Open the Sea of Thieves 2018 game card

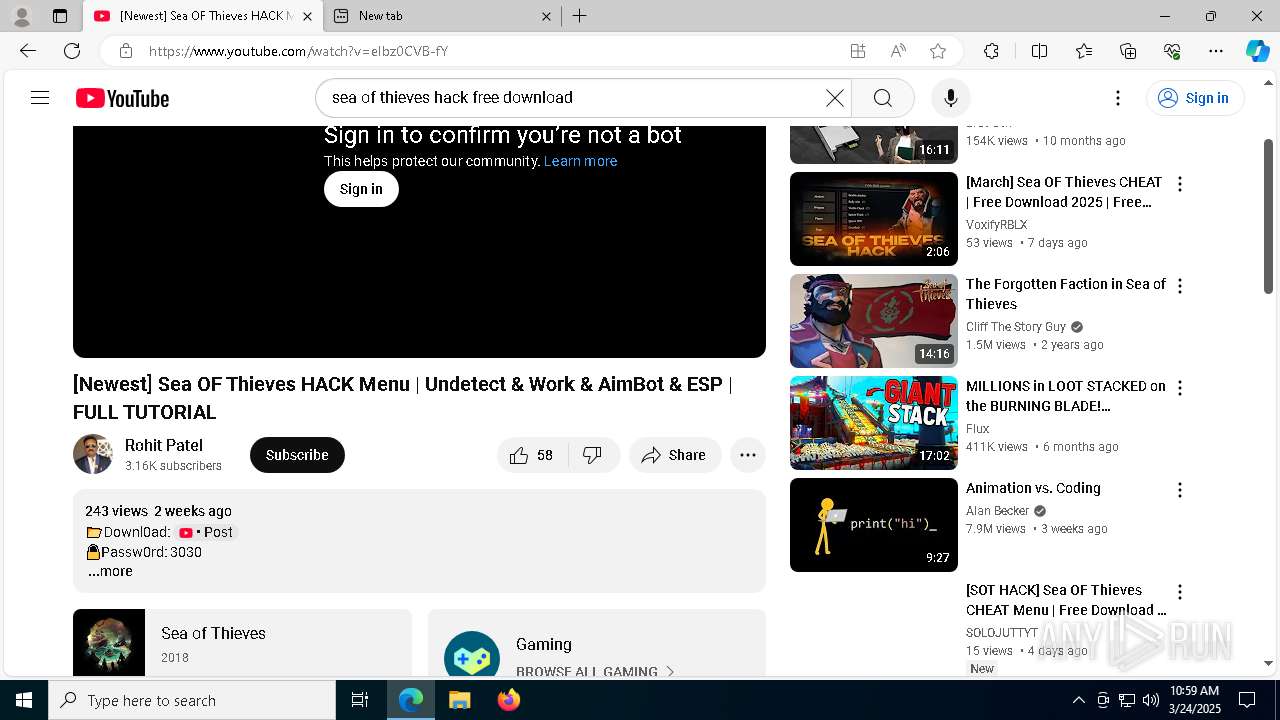pos(242,642)
